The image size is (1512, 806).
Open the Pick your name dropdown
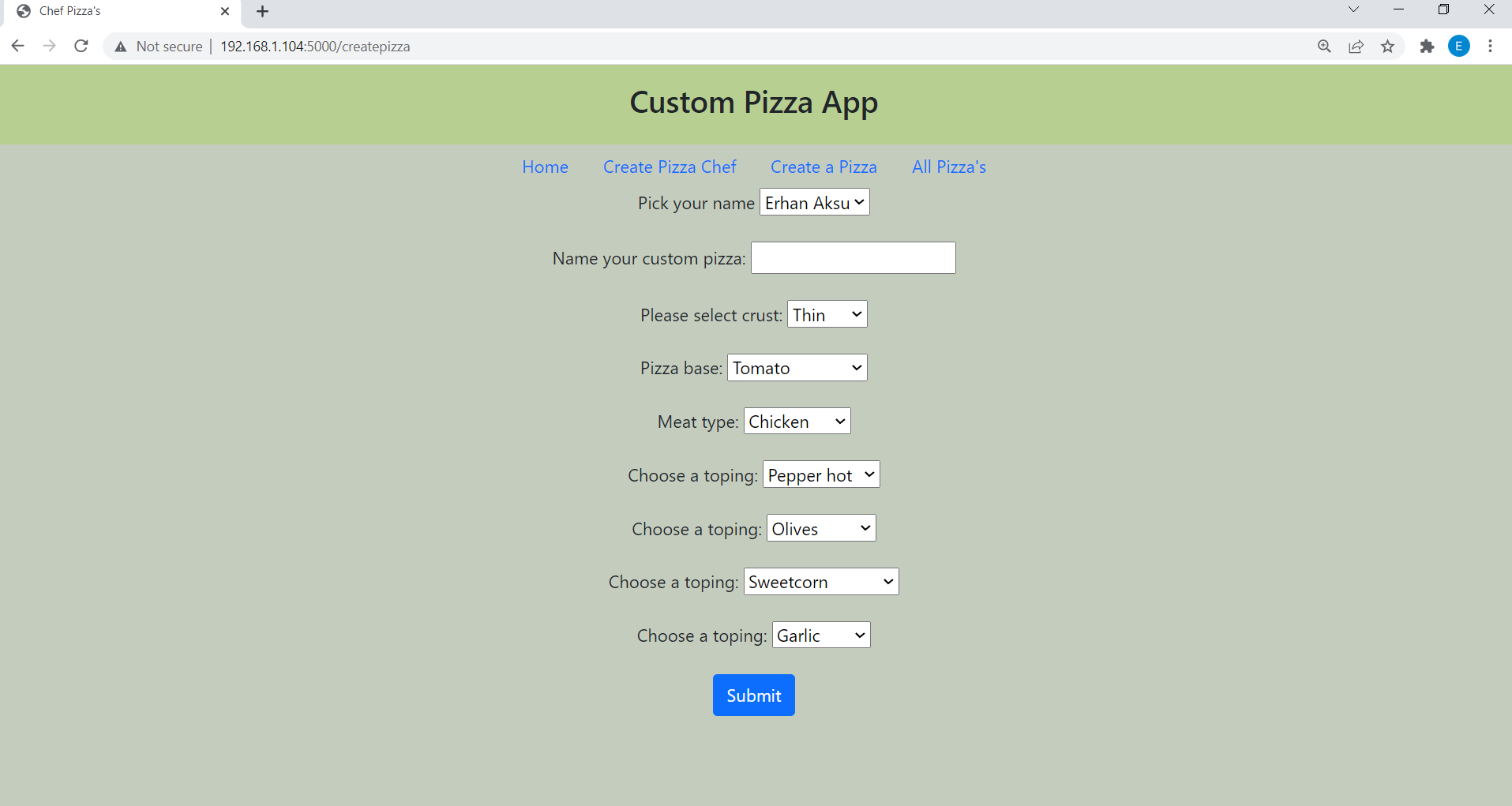pos(813,202)
